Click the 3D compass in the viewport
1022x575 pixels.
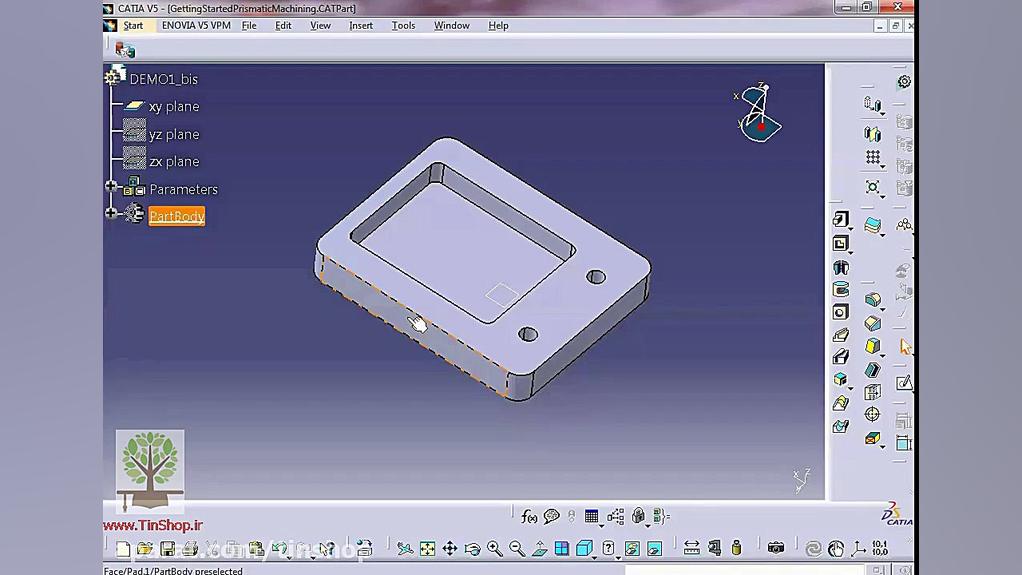tap(759, 112)
